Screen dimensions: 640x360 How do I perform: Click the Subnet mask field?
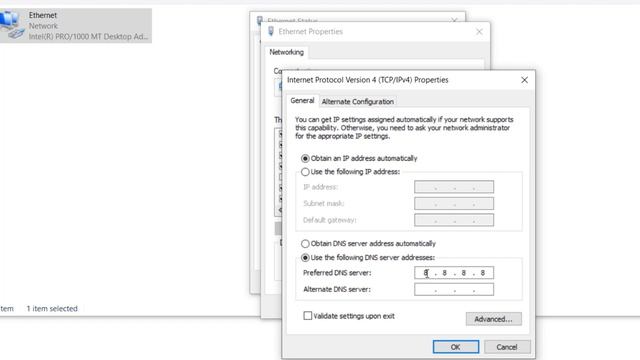pyautogui.click(x=454, y=203)
